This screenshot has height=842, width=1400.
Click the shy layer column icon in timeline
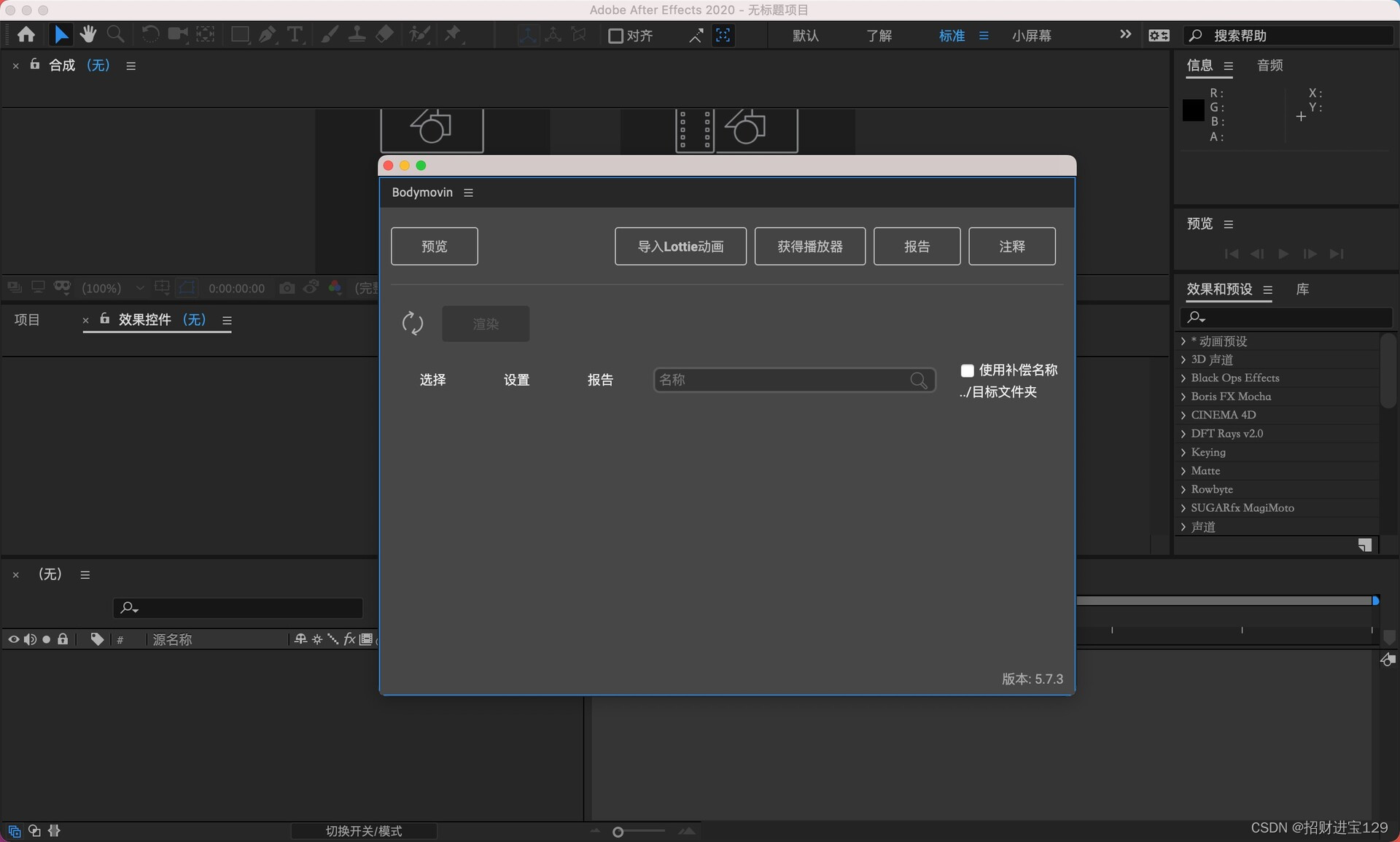click(300, 639)
